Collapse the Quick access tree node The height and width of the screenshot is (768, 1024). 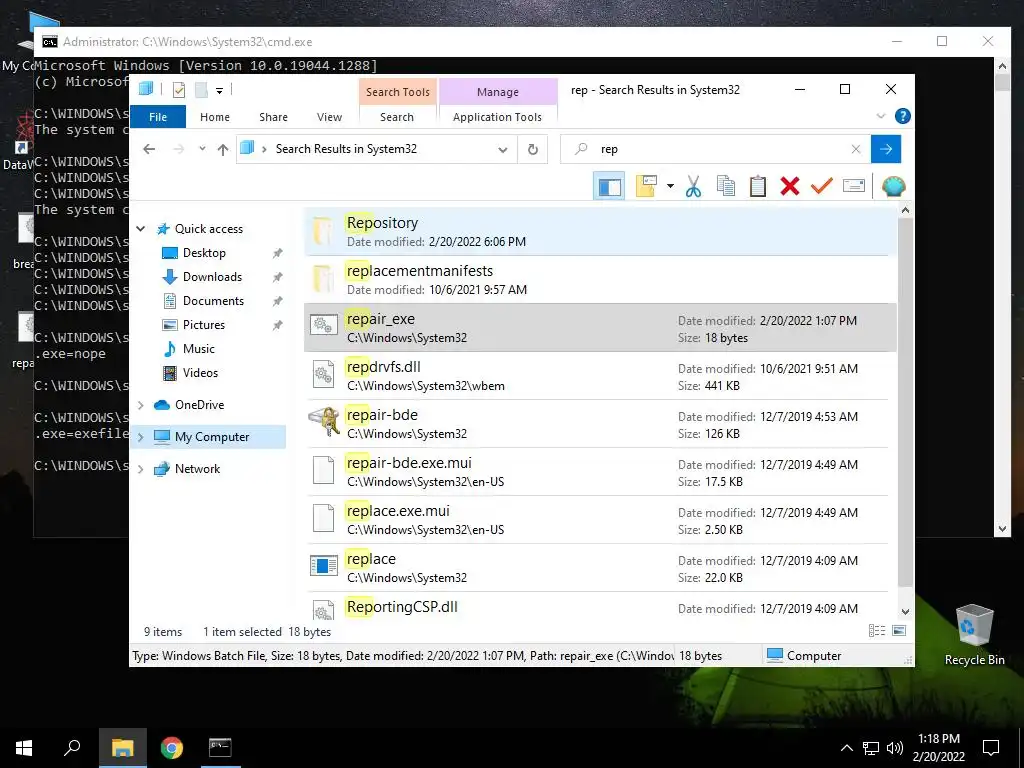point(140,229)
